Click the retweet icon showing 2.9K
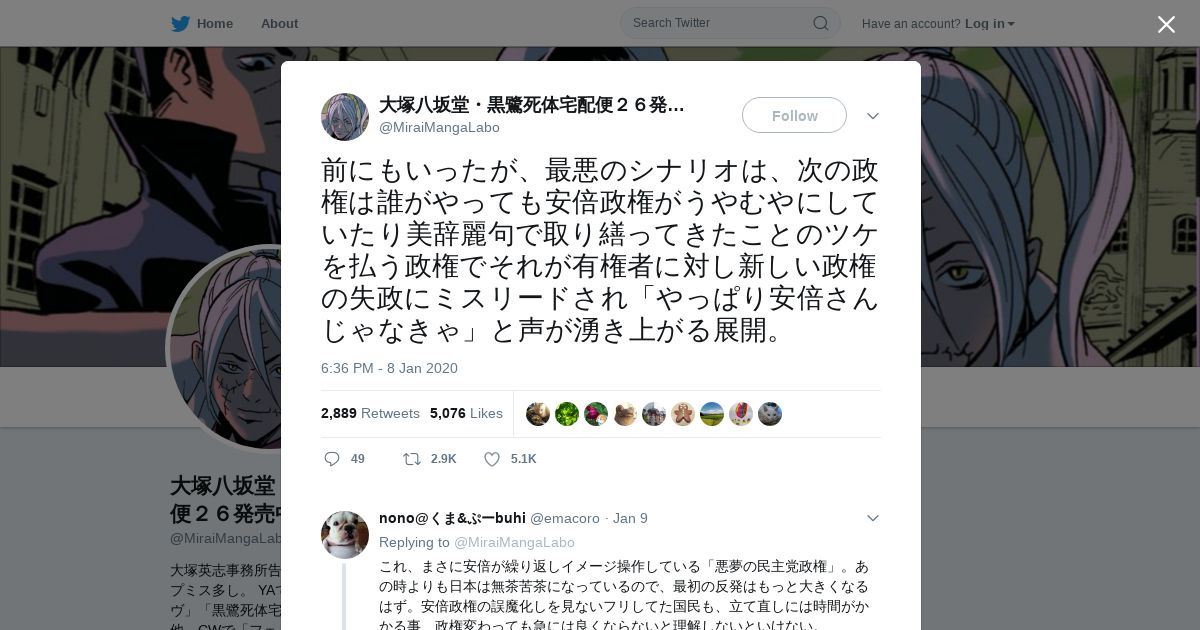1200x630 pixels. (411, 459)
